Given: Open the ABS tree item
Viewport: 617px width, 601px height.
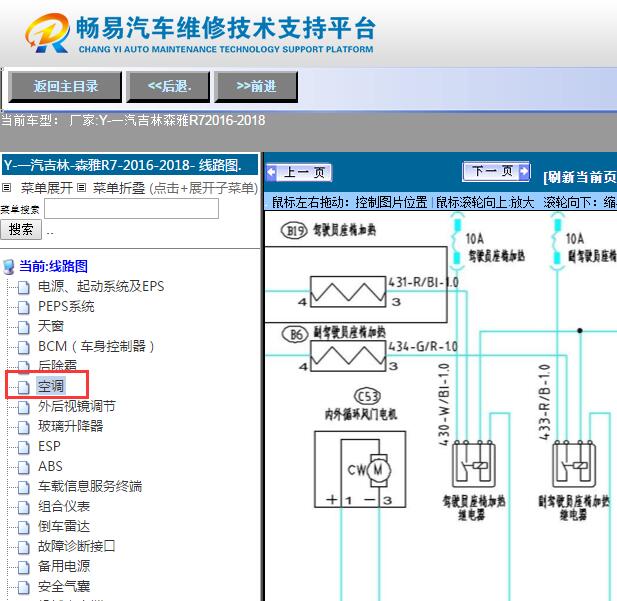Looking at the screenshot, I should pyautogui.click(x=50, y=466).
